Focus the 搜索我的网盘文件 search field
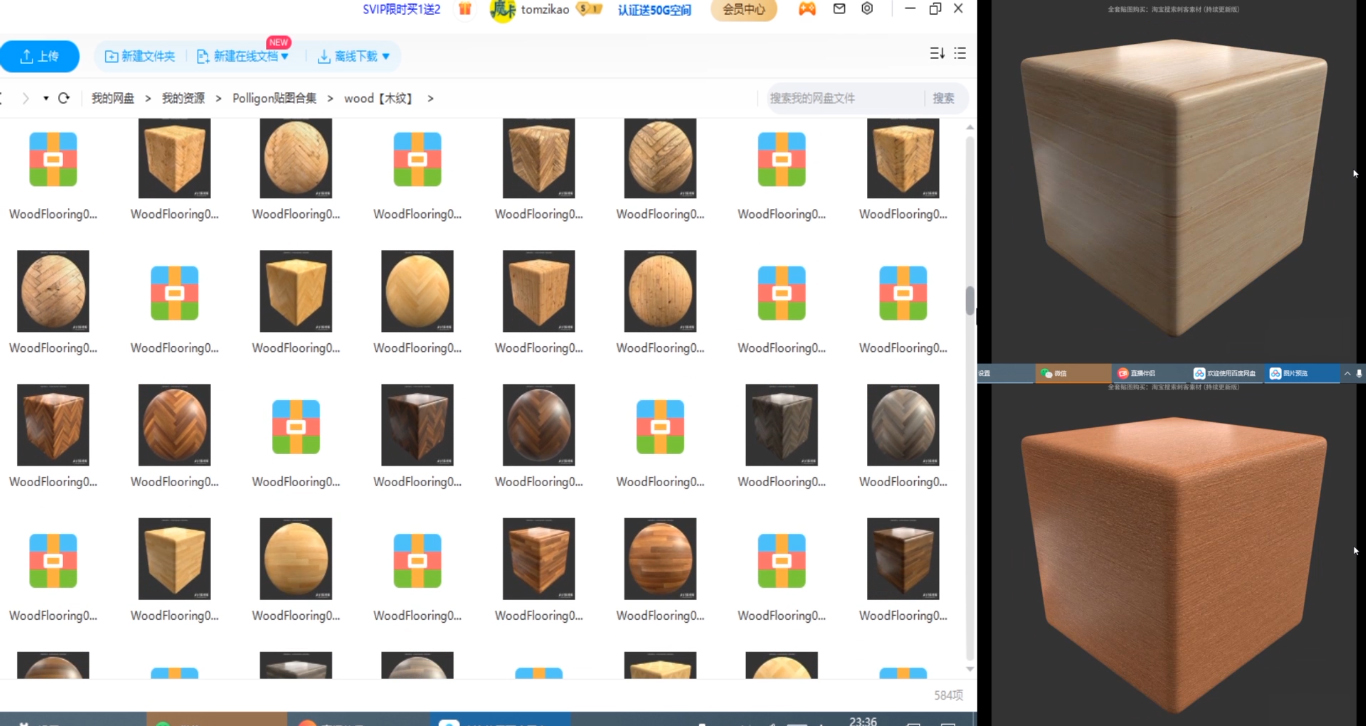This screenshot has height=726, width=1366. point(844,98)
